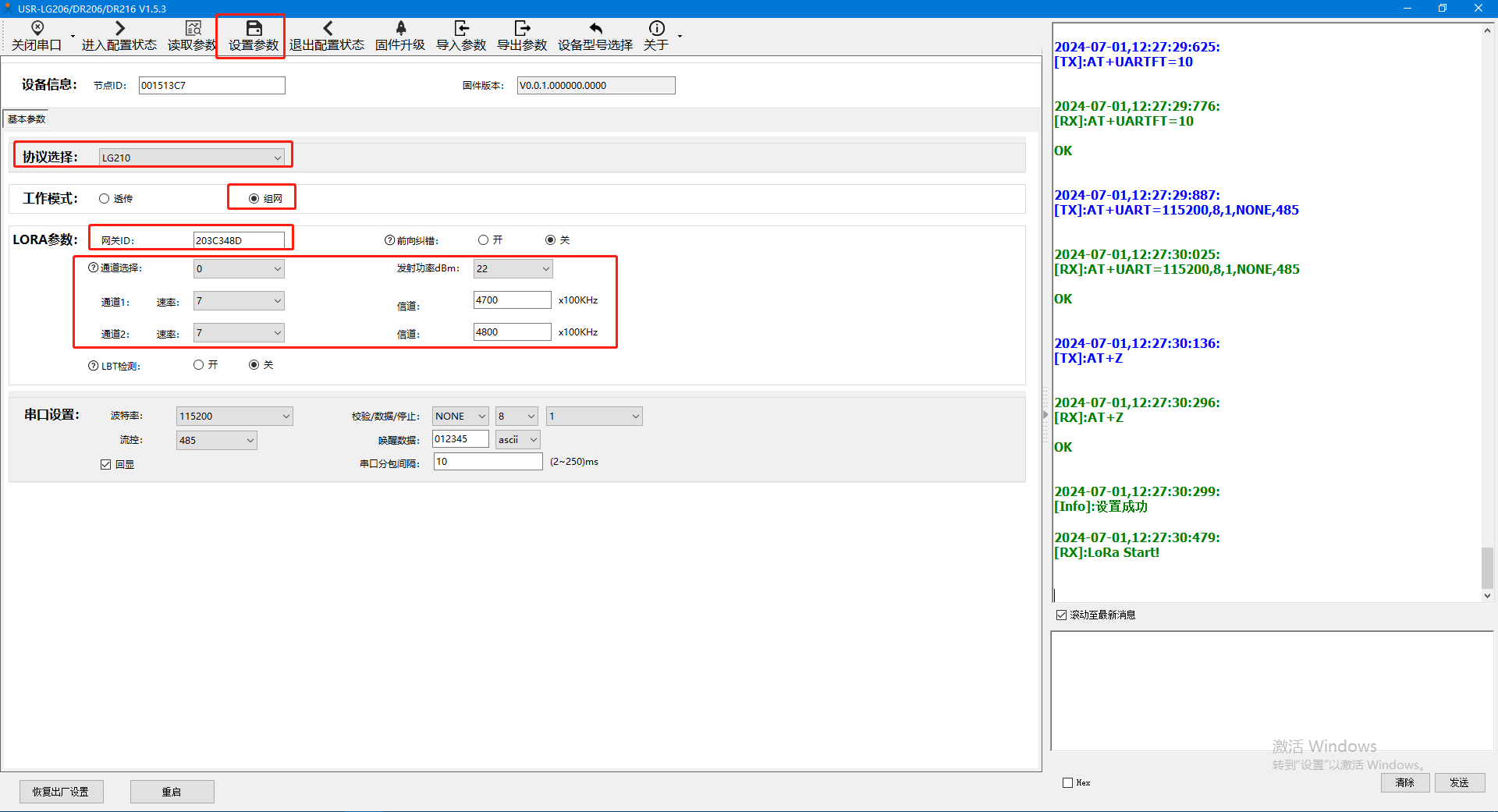Click 通道2 信道 4800 field
The image size is (1498, 812).
[513, 332]
